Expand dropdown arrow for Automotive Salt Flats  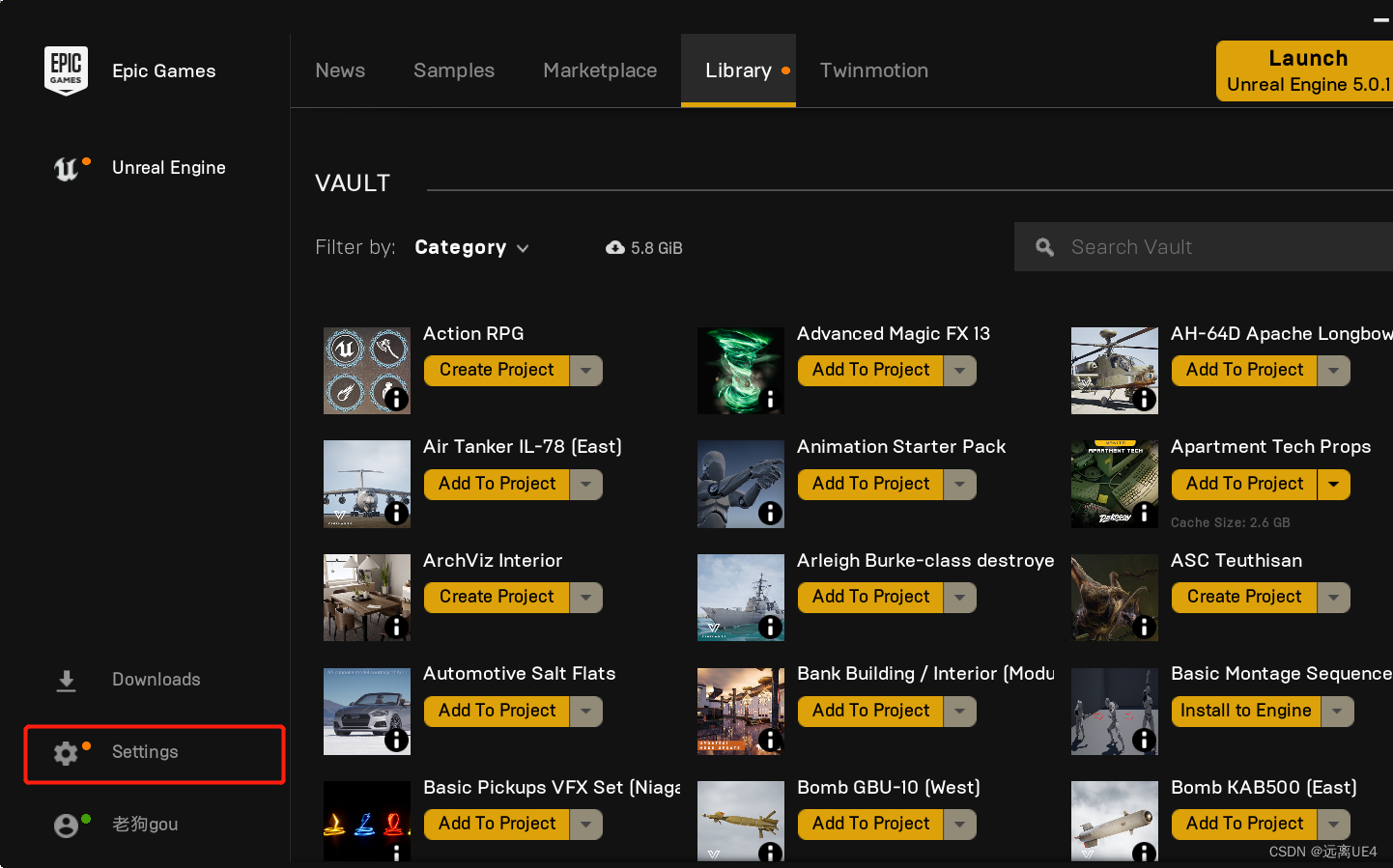pyautogui.click(x=586, y=712)
